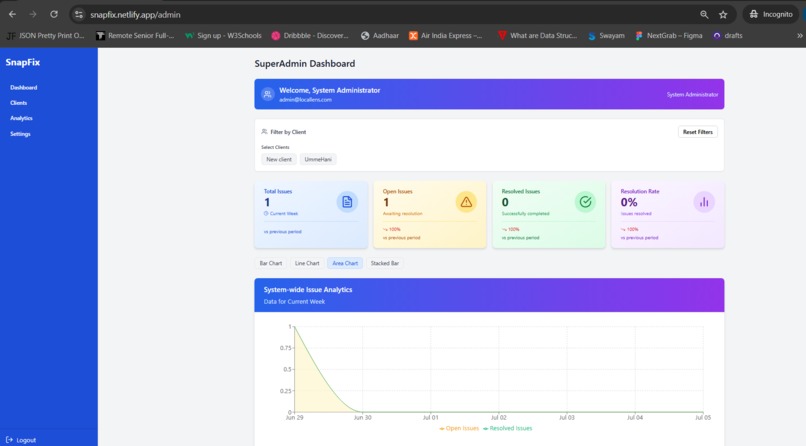Click the Jul 01 axis label

coord(430,418)
